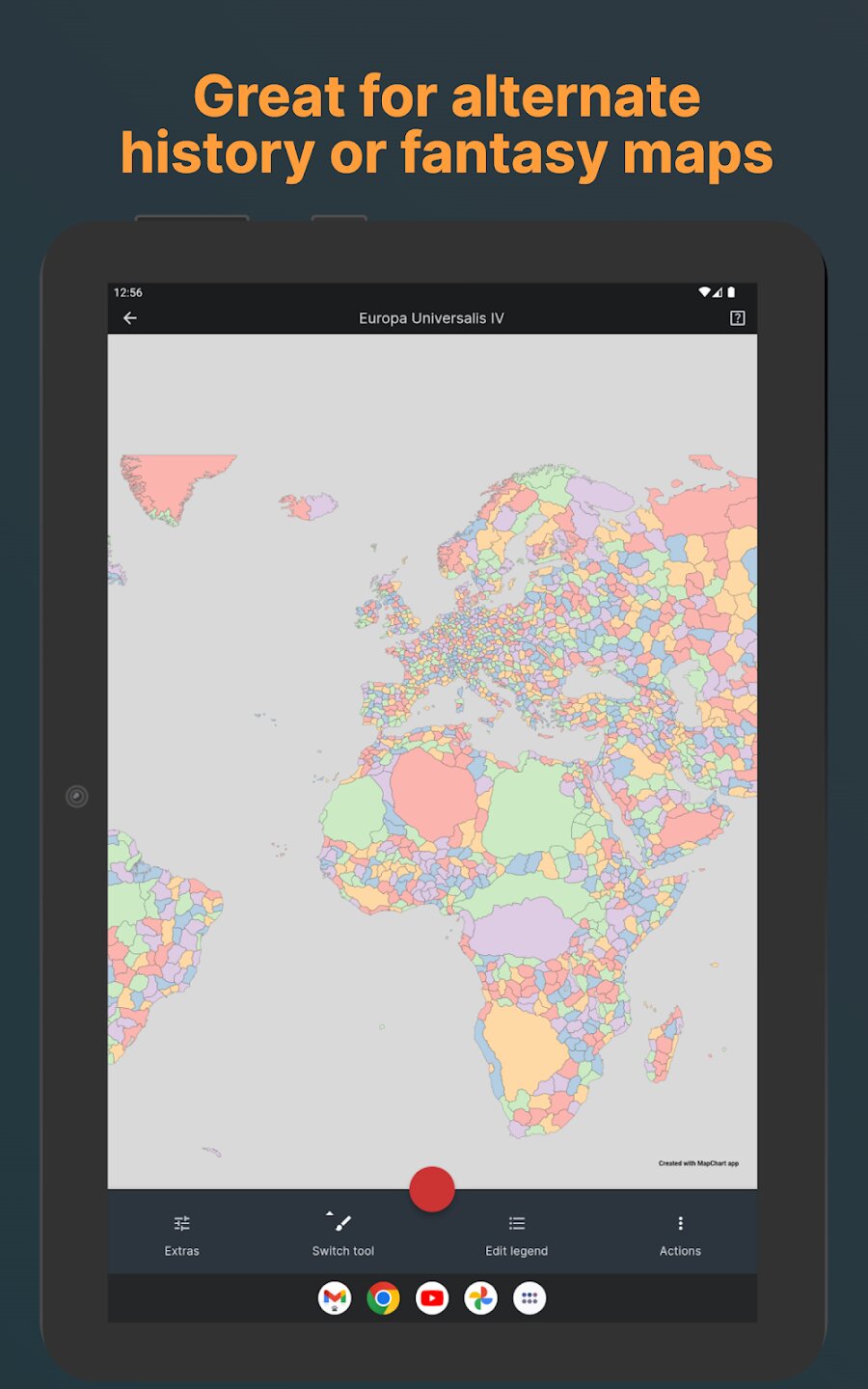This screenshot has width=868, height=1389.
Task: Go back using the arrow icon
Action: coord(130,318)
